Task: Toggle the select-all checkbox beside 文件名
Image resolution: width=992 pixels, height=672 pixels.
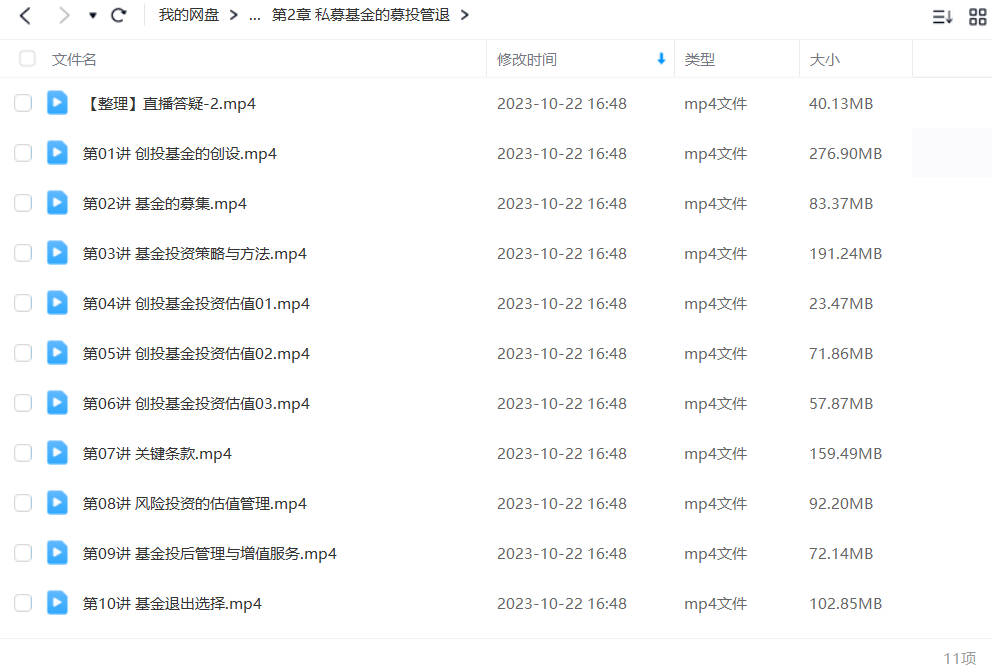Action: (x=27, y=59)
